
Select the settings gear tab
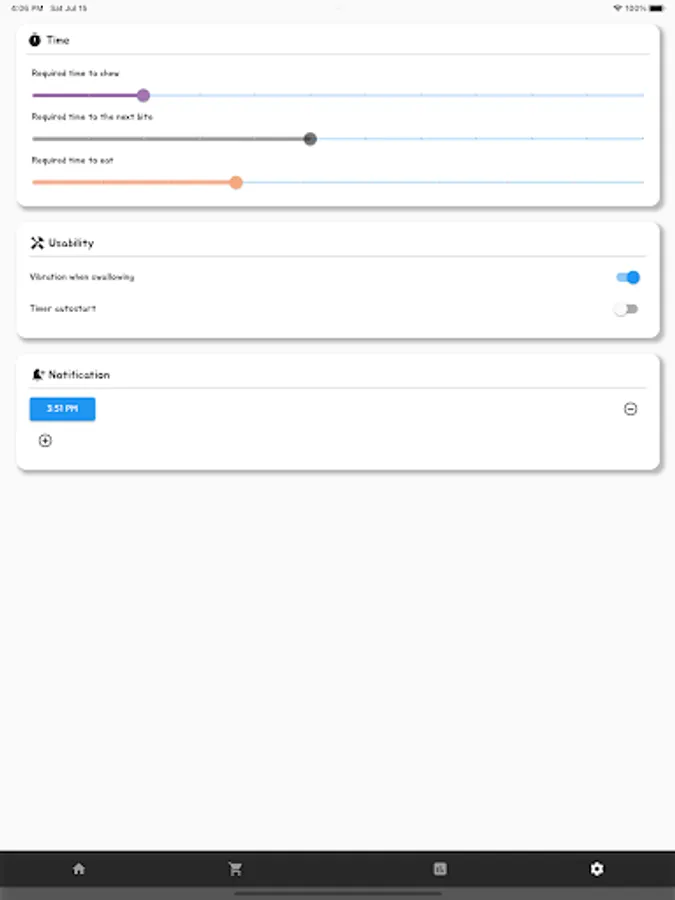coord(597,869)
